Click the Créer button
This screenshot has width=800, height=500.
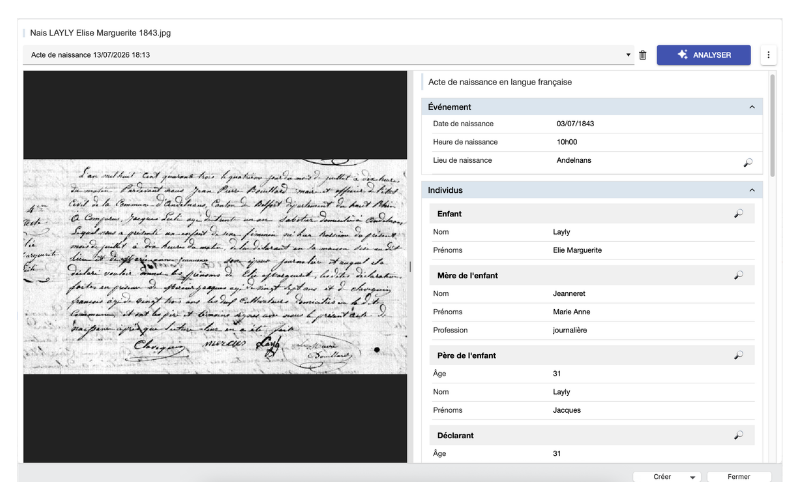[x=662, y=477]
